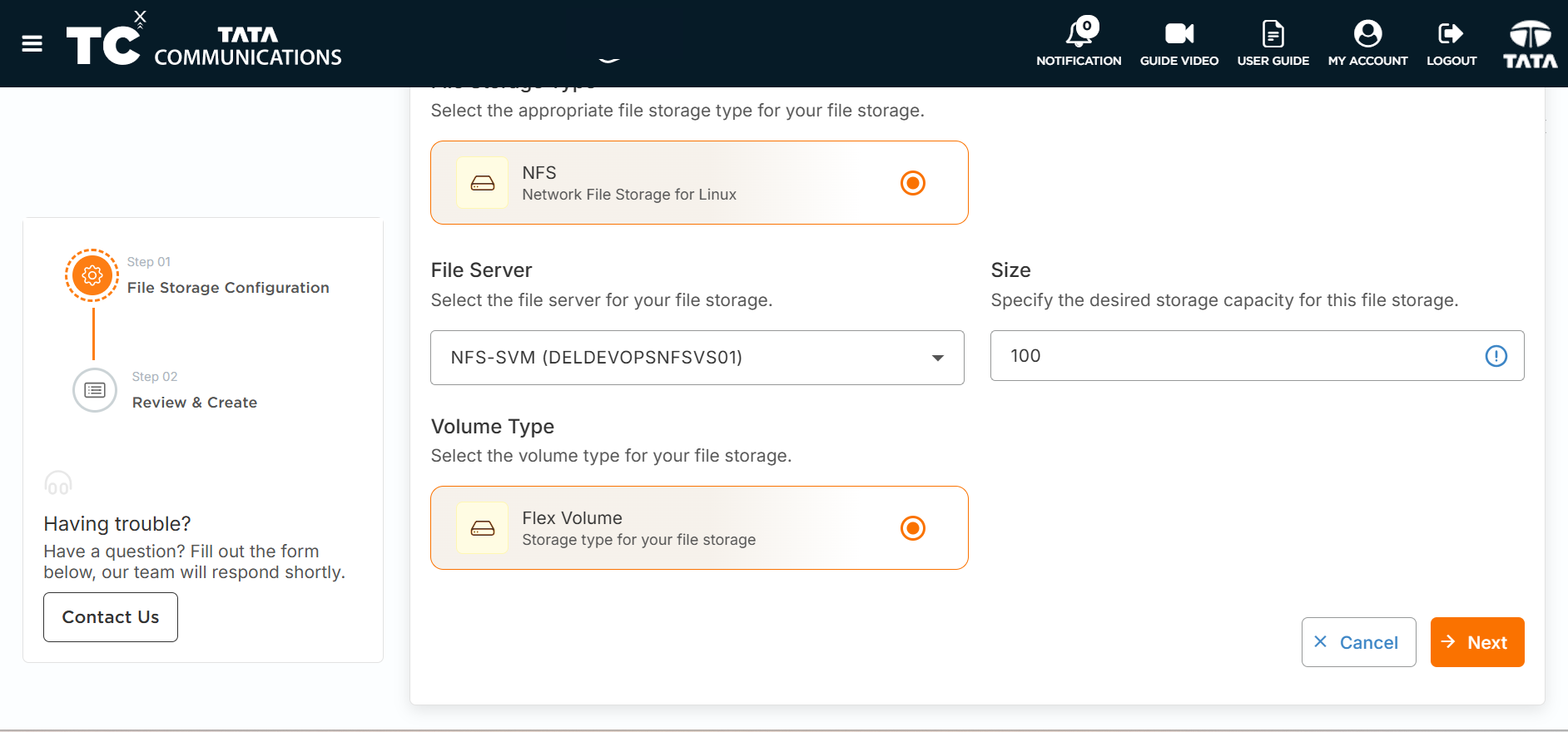Open the Notification bell icon
The image size is (1568, 732).
(x=1081, y=32)
